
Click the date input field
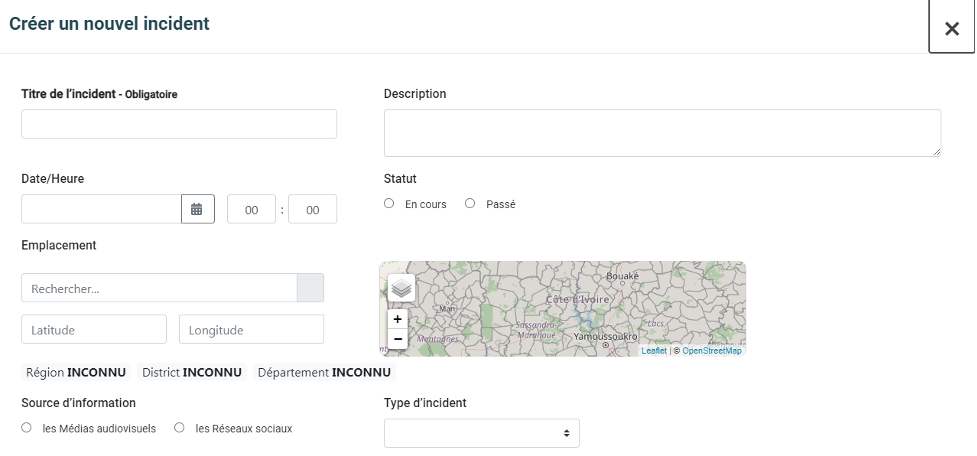click(102, 209)
